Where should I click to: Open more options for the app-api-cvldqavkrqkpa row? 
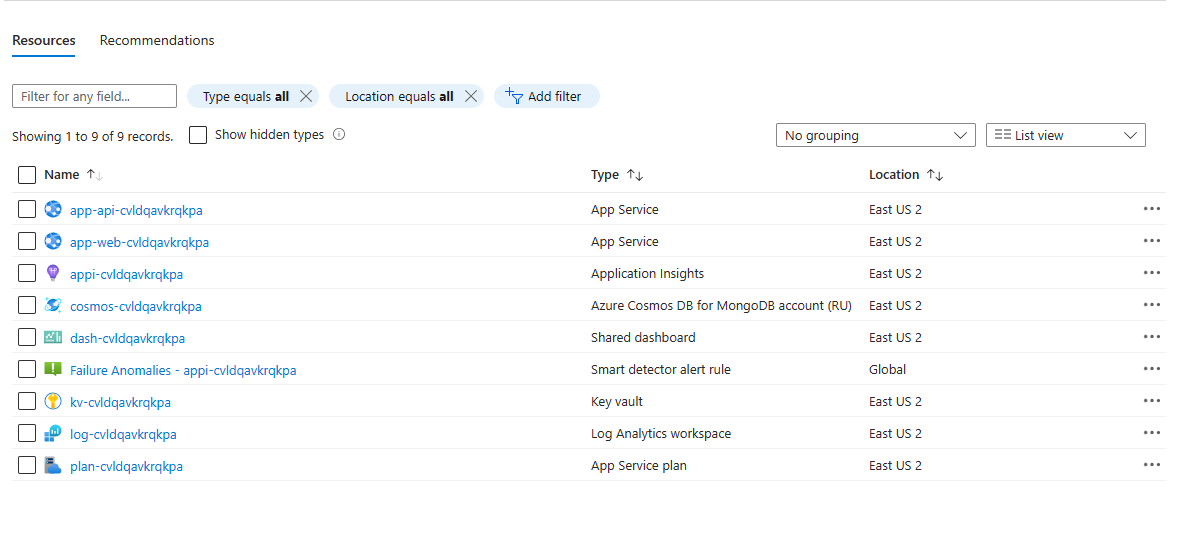(1152, 209)
